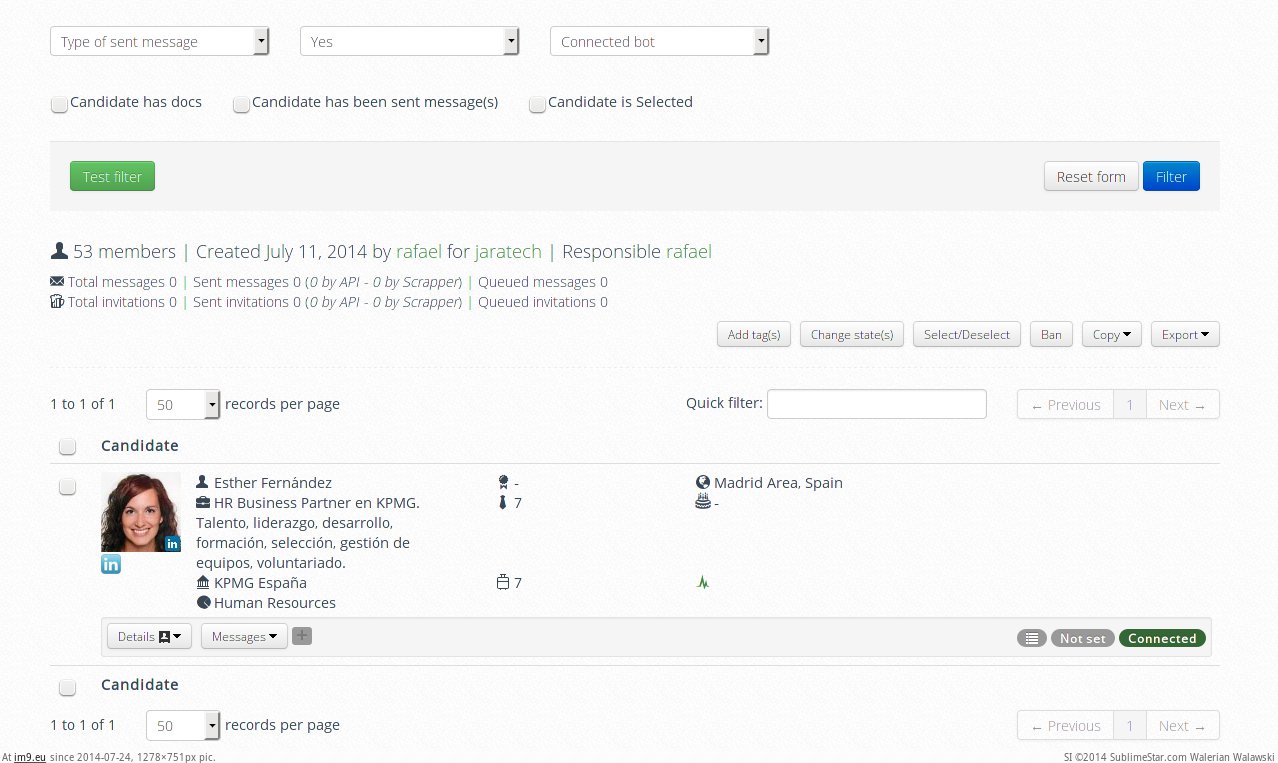Click the Not set status badge
The height and width of the screenshot is (763, 1278).
tap(1083, 638)
